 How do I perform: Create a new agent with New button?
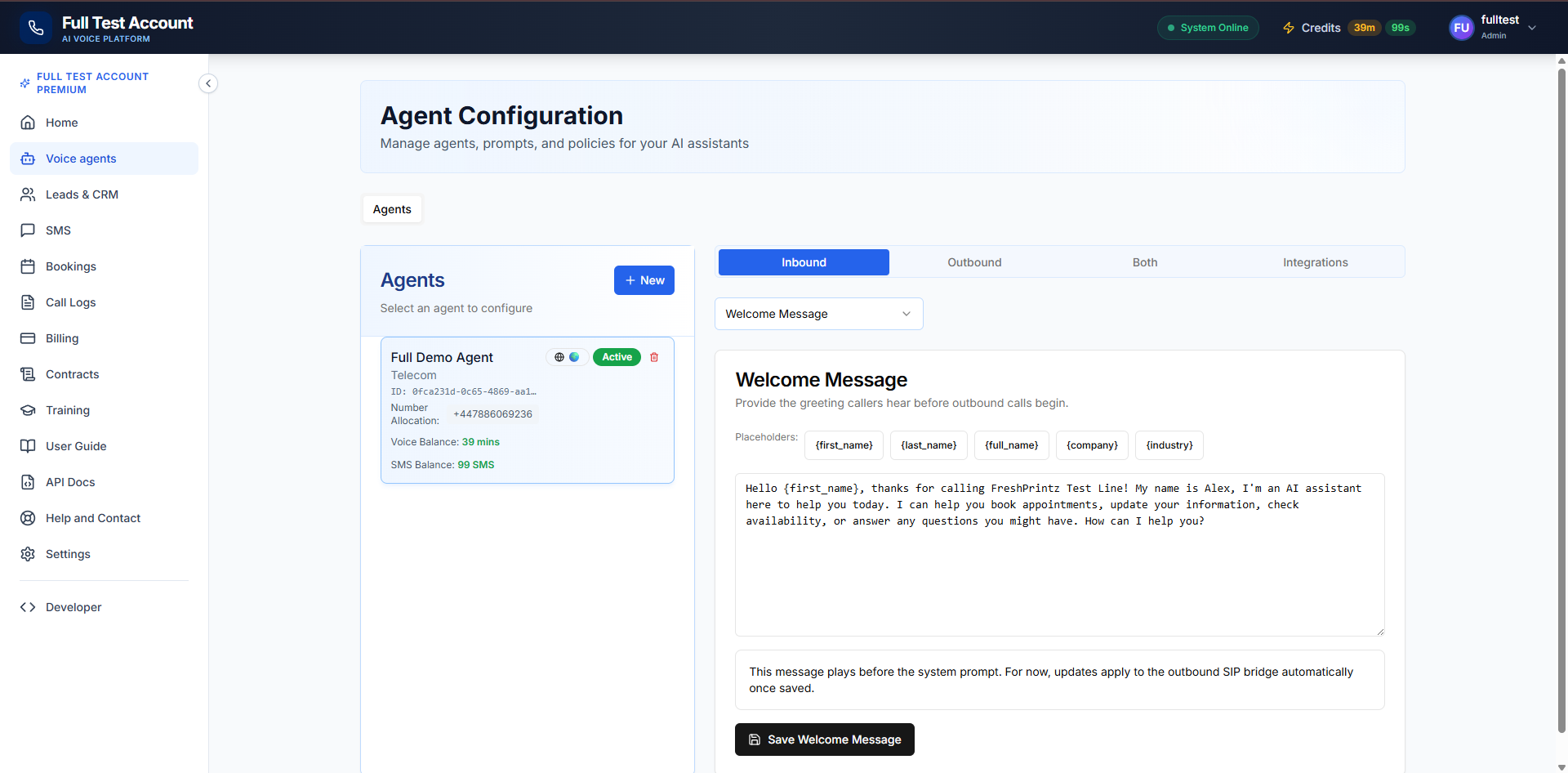point(644,280)
